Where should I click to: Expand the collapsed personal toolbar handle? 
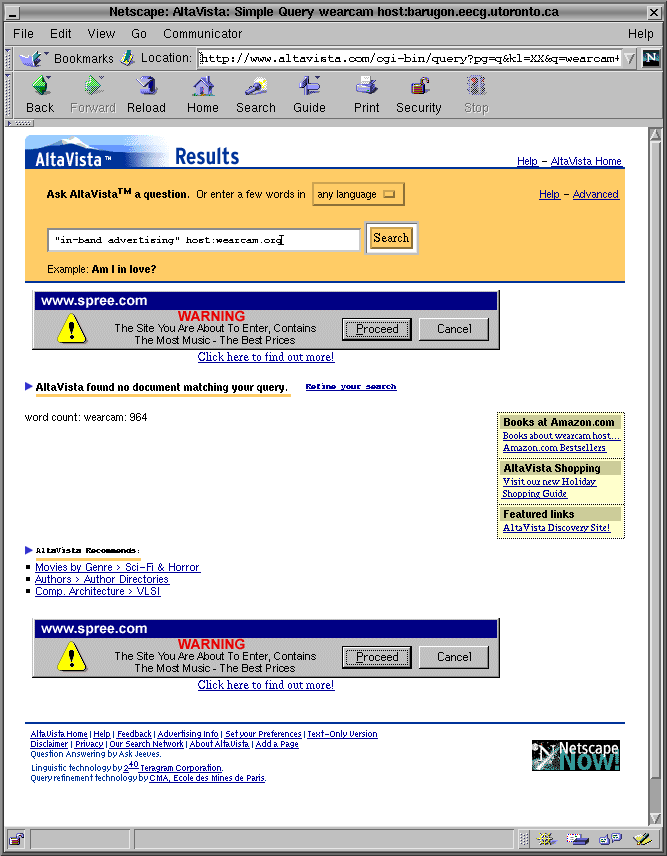(x=20, y=123)
